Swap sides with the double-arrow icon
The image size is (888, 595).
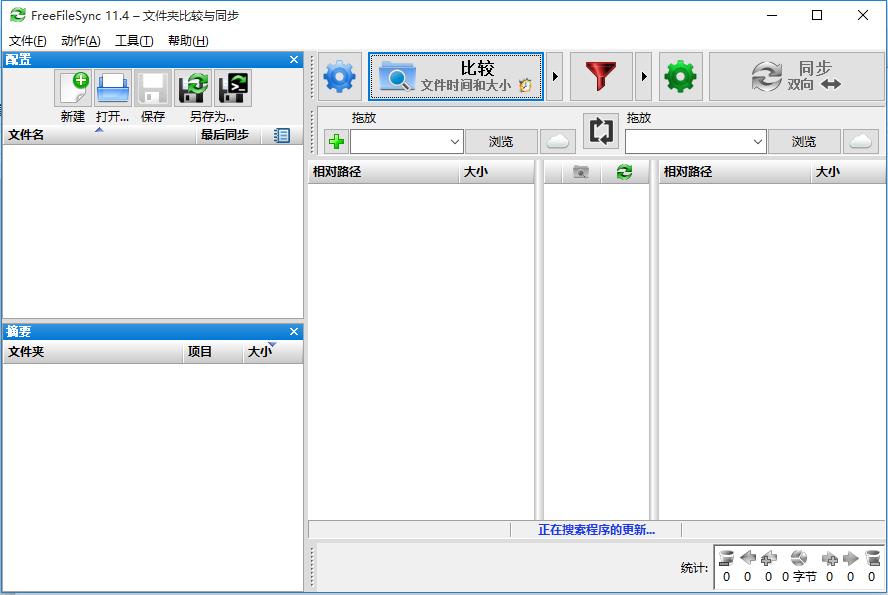[x=601, y=131]
